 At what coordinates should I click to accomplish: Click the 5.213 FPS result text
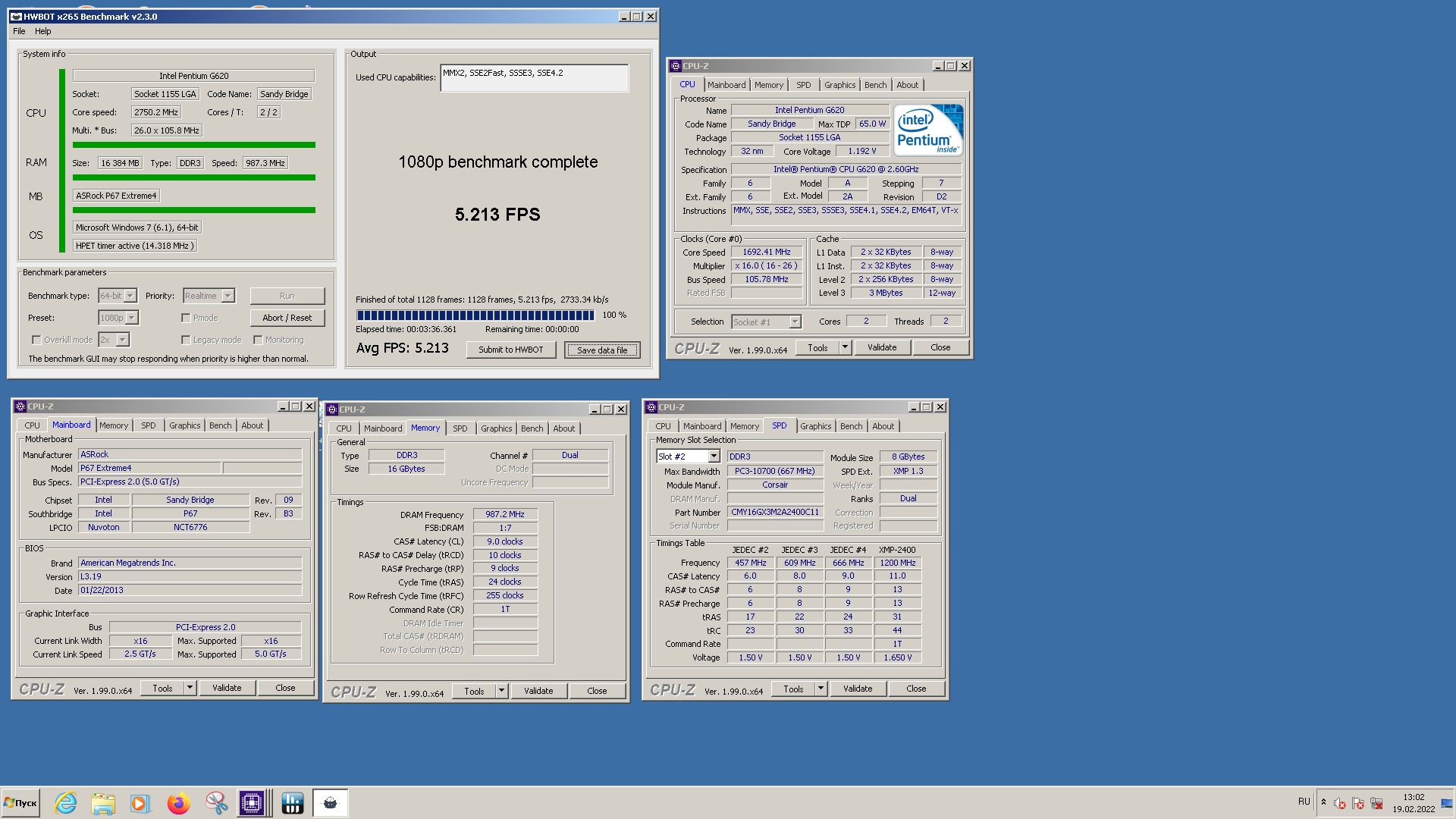pos(497,215)
